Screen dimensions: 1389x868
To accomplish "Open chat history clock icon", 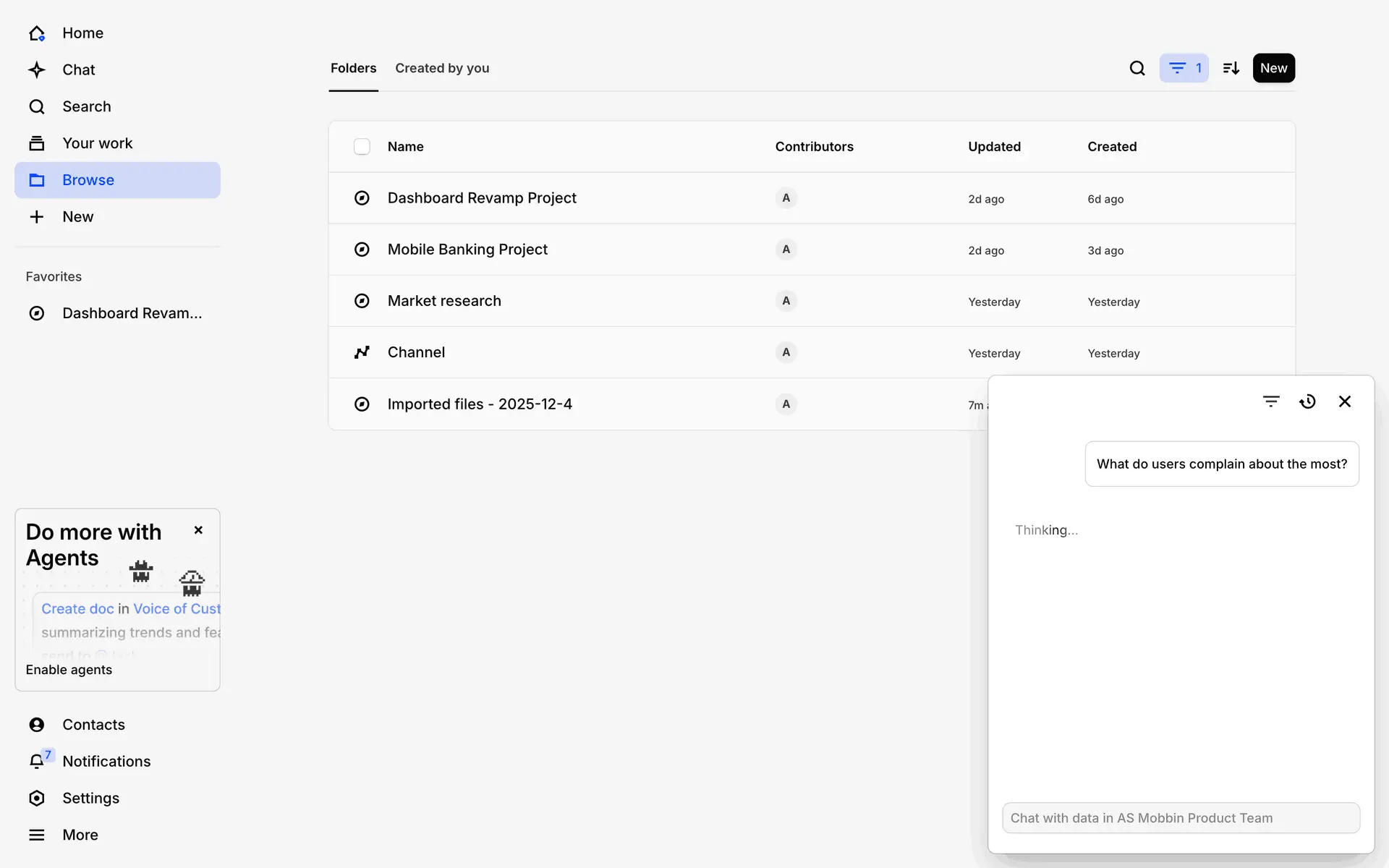I will tap(1307, 401).
